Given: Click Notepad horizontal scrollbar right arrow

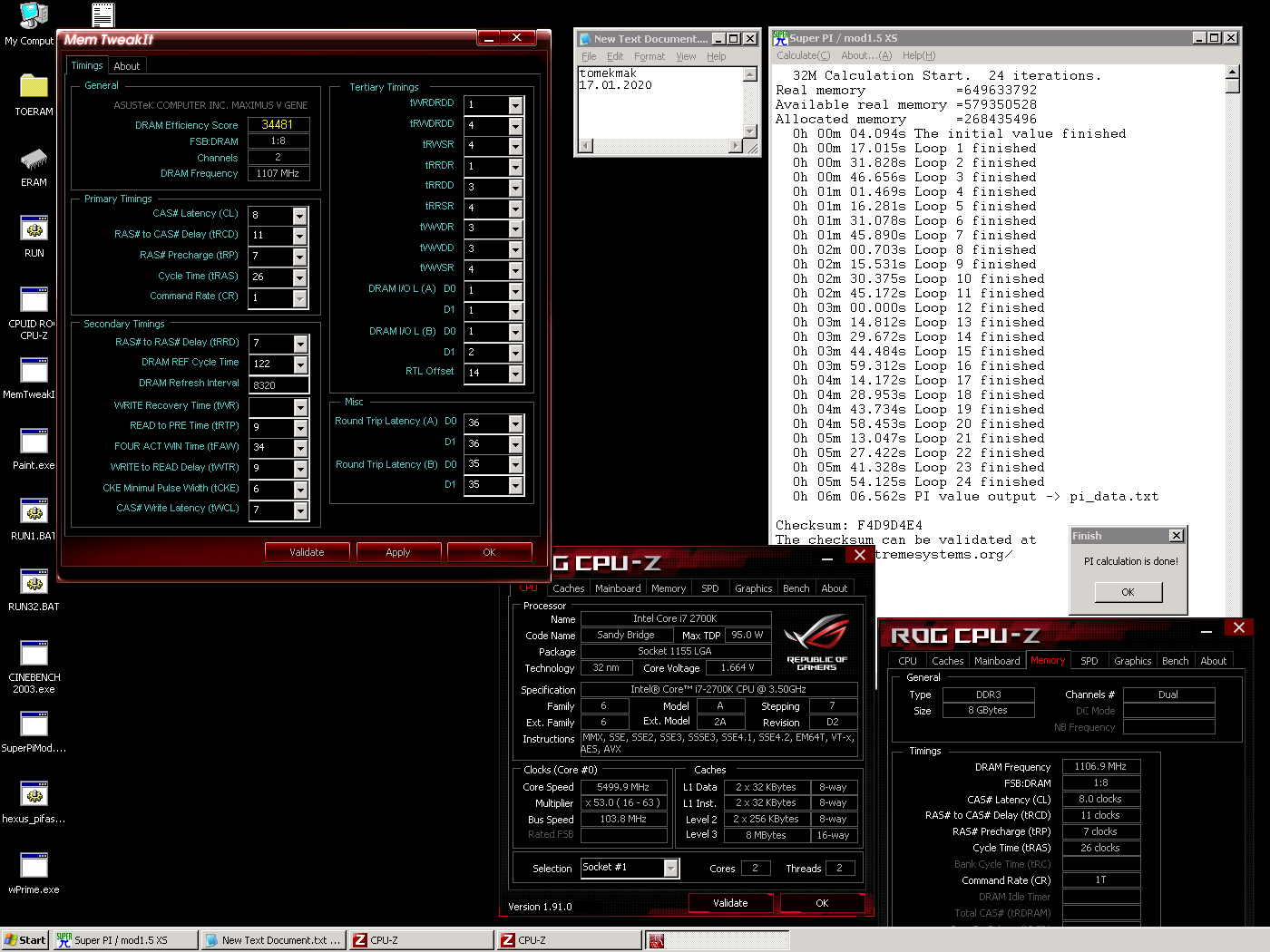Looking at the screenshot, I should tap(736, 145).
